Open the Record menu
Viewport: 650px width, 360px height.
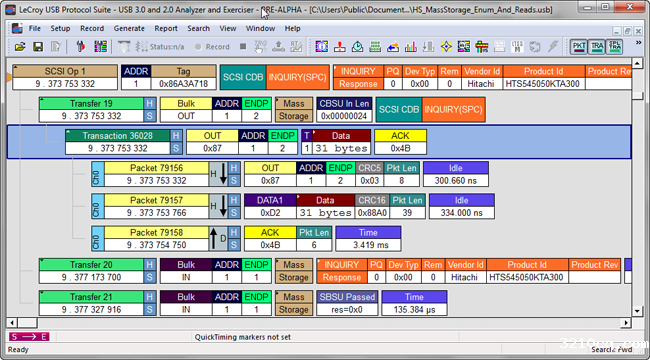point(92,29)
